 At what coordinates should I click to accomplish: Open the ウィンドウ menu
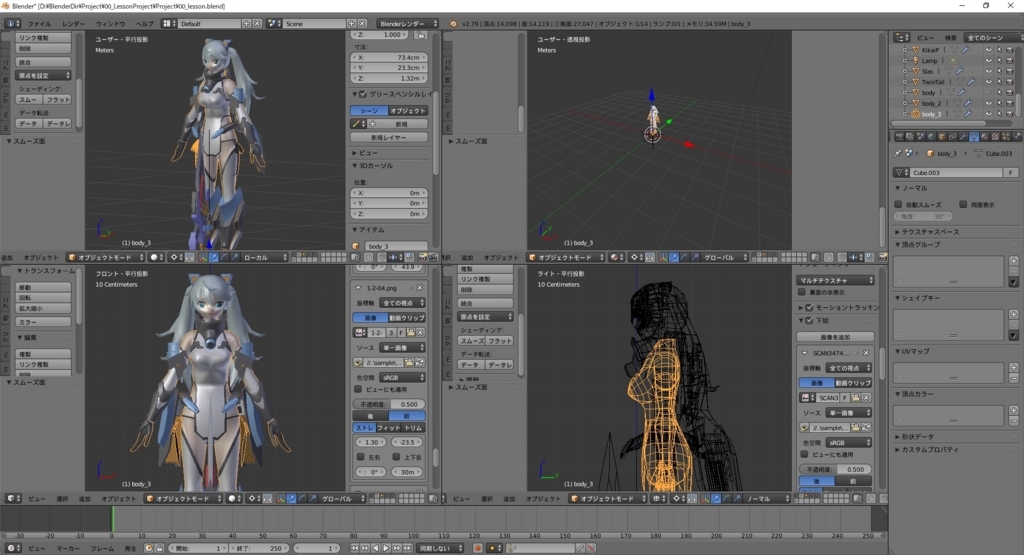click(110, 24)
